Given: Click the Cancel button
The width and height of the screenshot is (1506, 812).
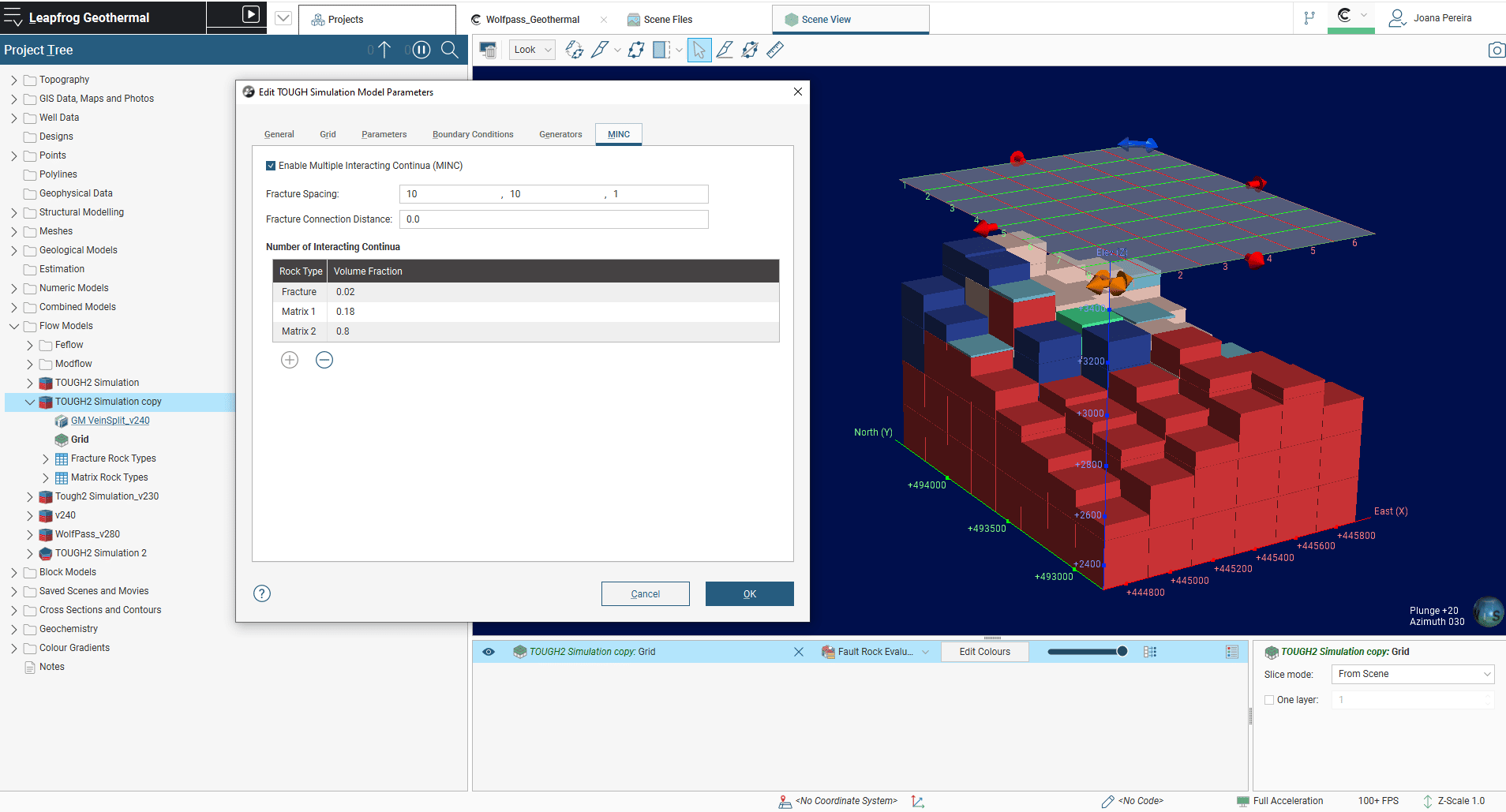Looking at the screenshot, I should click(646, 594).
